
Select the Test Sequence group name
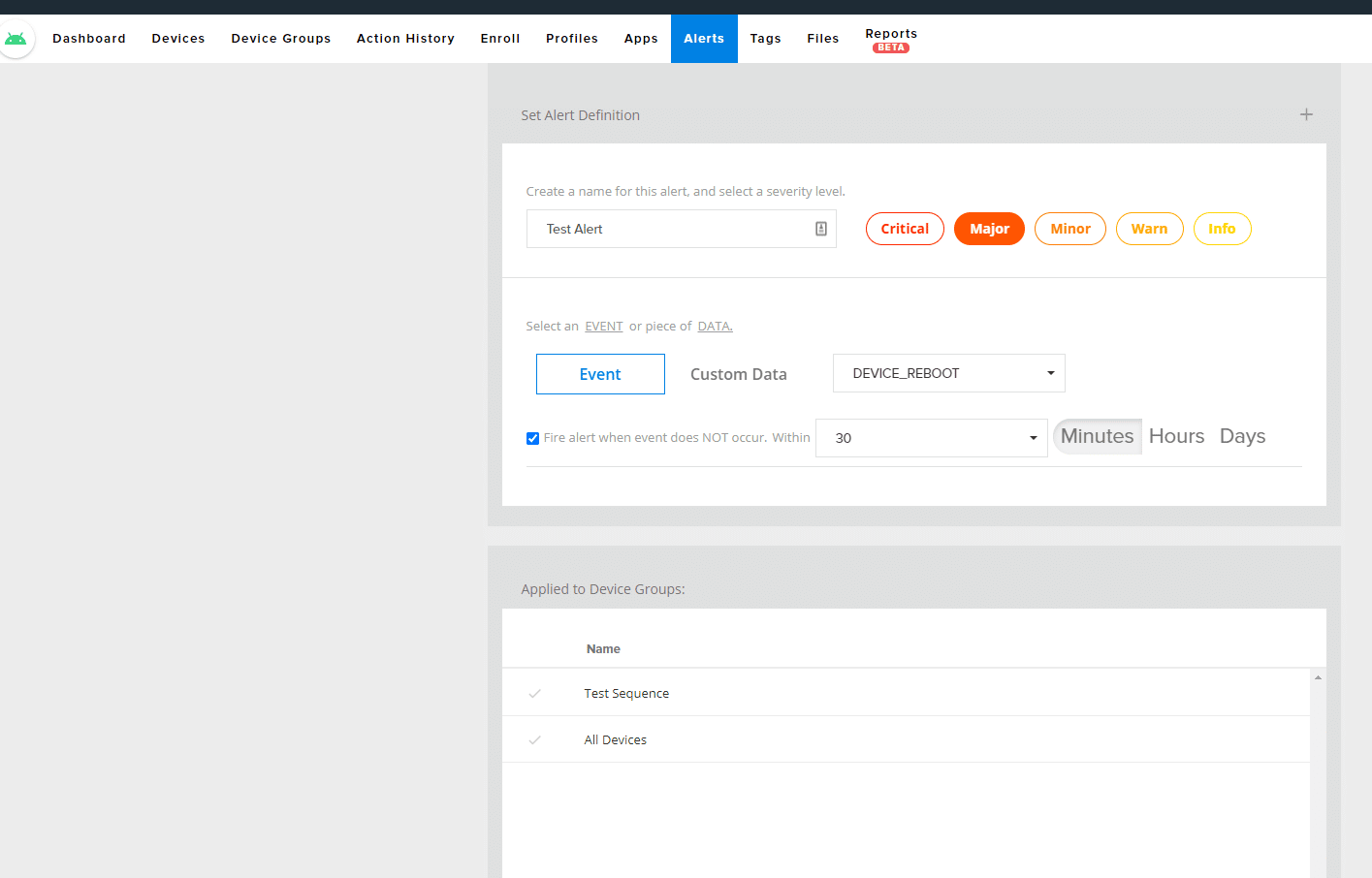pos(626,693)
